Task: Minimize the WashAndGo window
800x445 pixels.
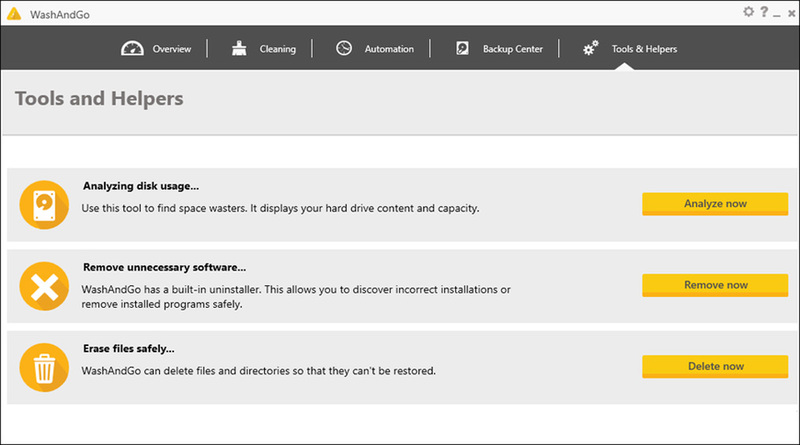Action: click(x=777, y=14)
